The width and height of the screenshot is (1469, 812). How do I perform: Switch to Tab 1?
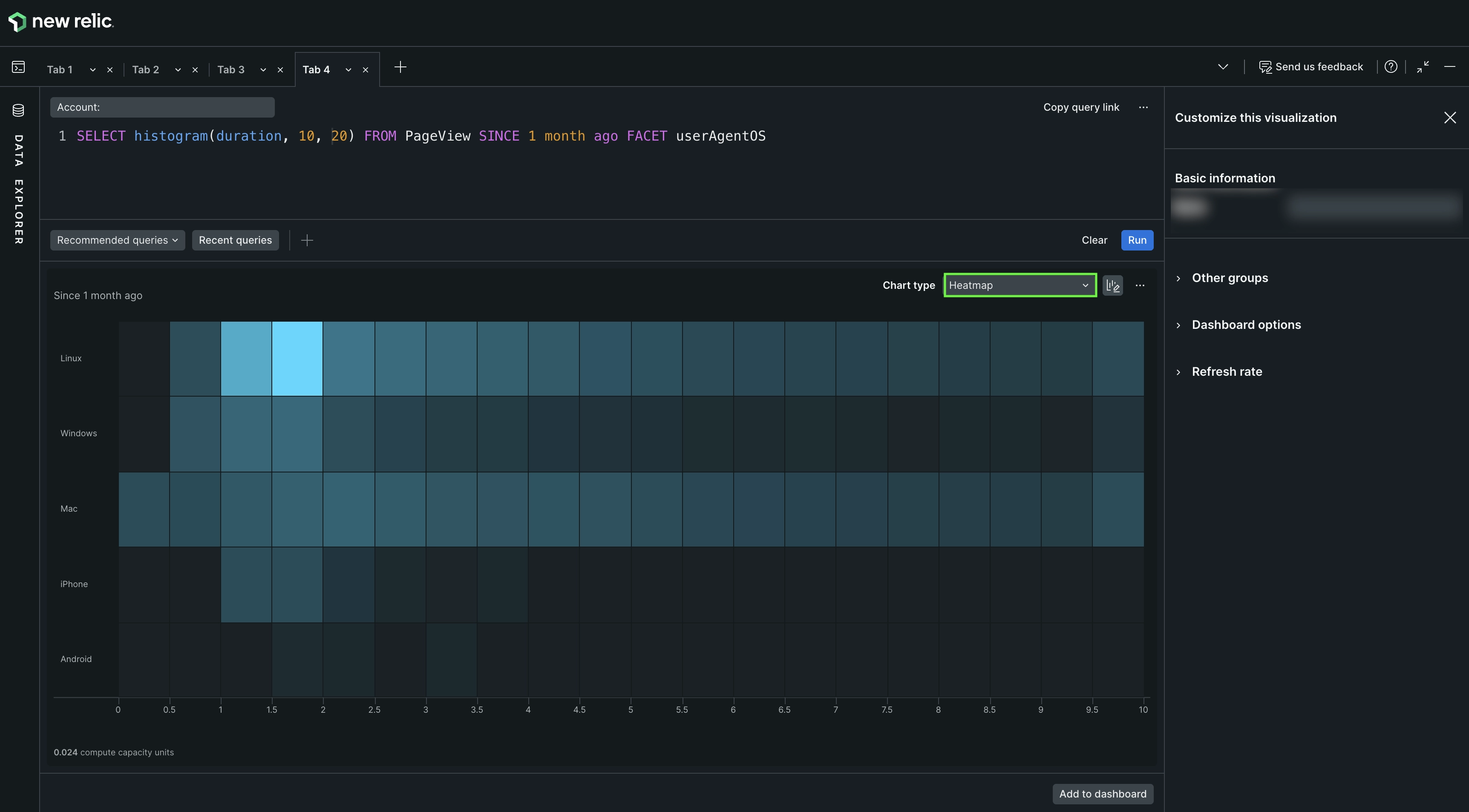coord(60,69)
